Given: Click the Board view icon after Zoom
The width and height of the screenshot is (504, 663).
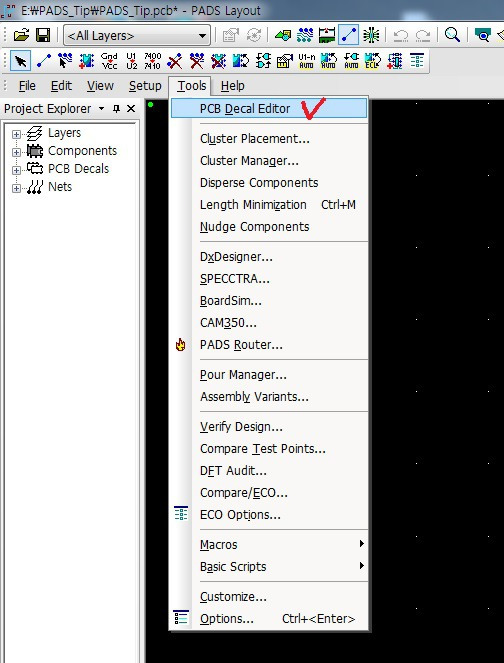Looking at the screenshot, I should click(x=482, y=35).
